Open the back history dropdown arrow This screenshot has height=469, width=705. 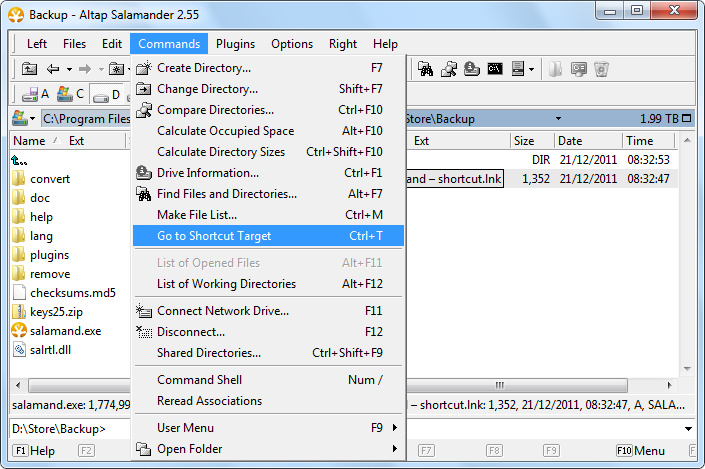click(69, 69)
